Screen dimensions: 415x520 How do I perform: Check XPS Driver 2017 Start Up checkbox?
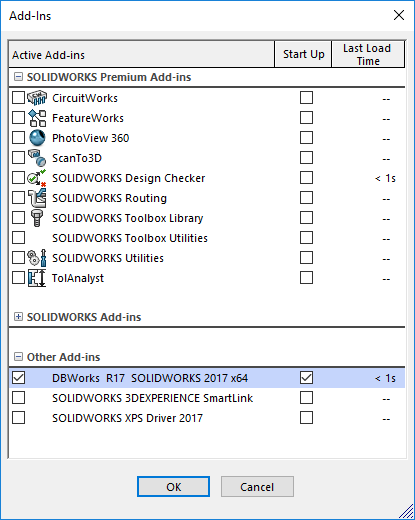[306, 418]
